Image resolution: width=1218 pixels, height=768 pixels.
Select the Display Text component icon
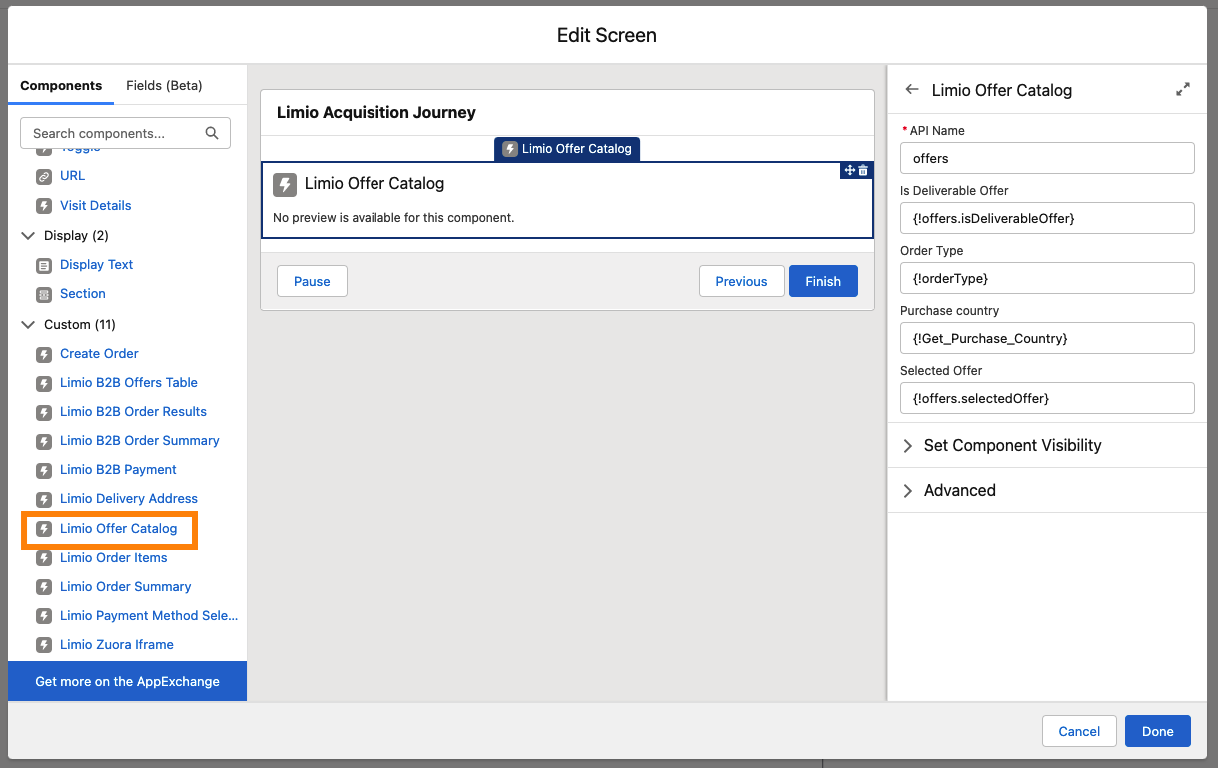click(43, 265)
